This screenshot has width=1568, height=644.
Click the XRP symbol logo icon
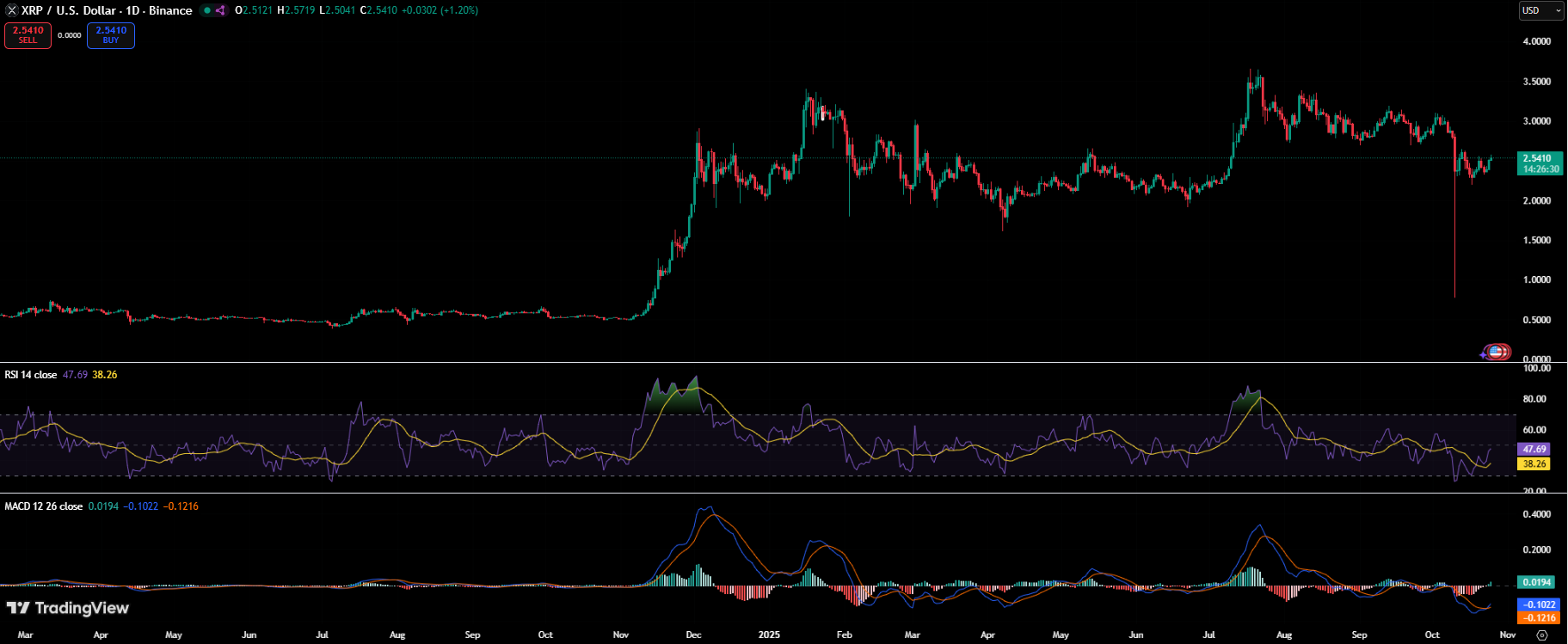11,10
